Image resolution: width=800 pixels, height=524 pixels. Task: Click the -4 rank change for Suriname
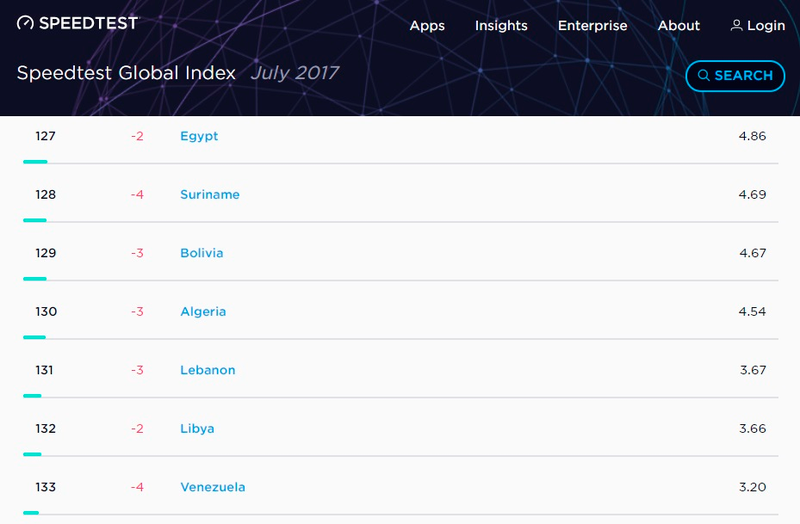[x=137, y=194]
